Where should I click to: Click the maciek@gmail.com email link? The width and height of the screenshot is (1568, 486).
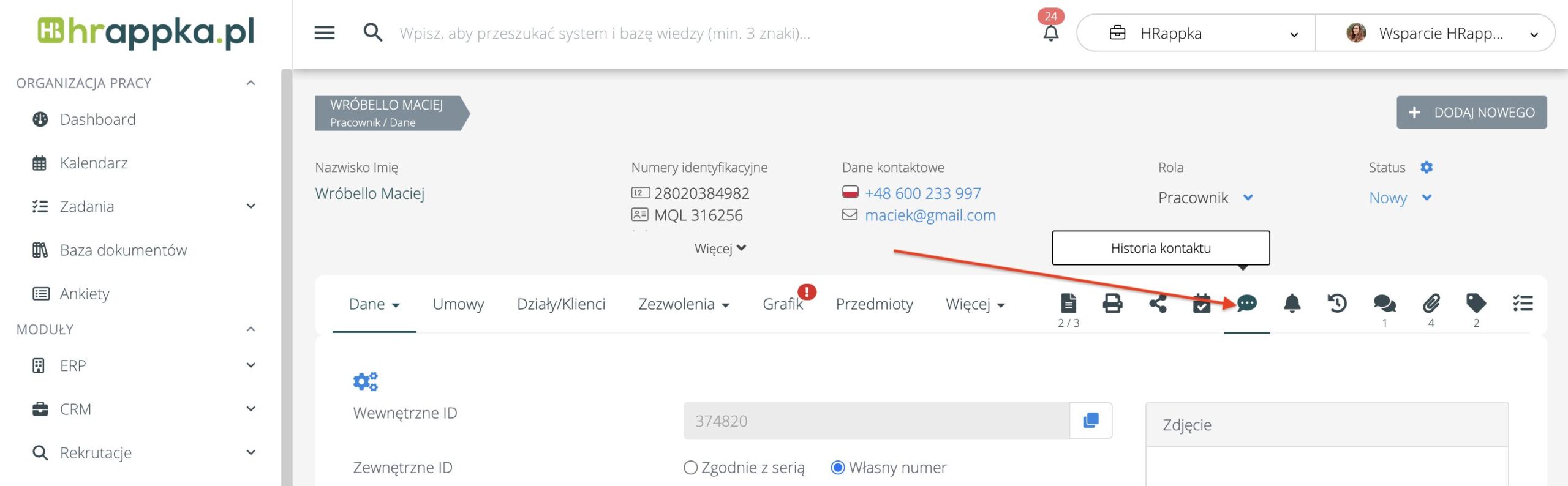pos(930,215)
